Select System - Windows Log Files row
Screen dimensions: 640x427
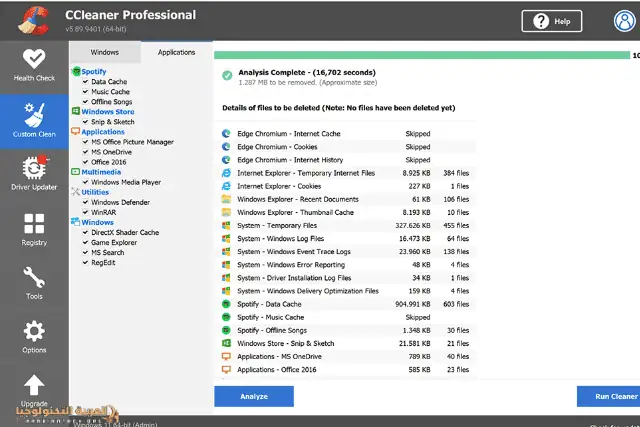click(345, 238)
